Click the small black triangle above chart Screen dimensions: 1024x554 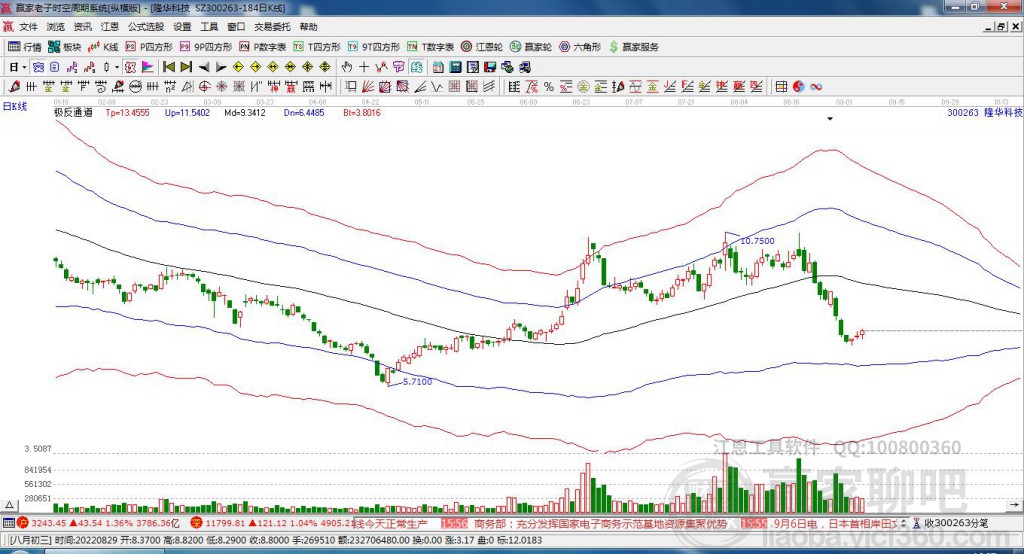(x=829, y=118)
